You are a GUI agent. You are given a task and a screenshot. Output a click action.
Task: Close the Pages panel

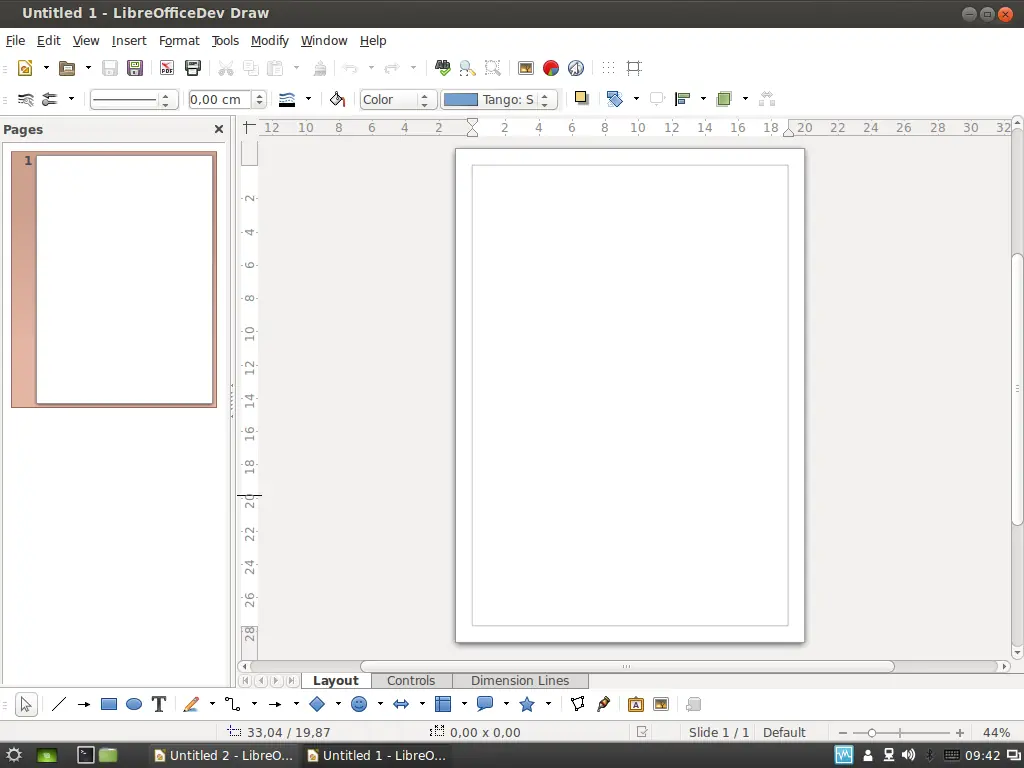click(x=219, y=129)
